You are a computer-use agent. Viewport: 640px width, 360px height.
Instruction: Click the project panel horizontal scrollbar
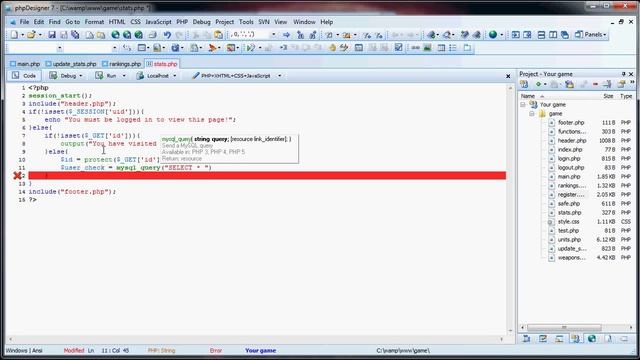click(564, 327)
